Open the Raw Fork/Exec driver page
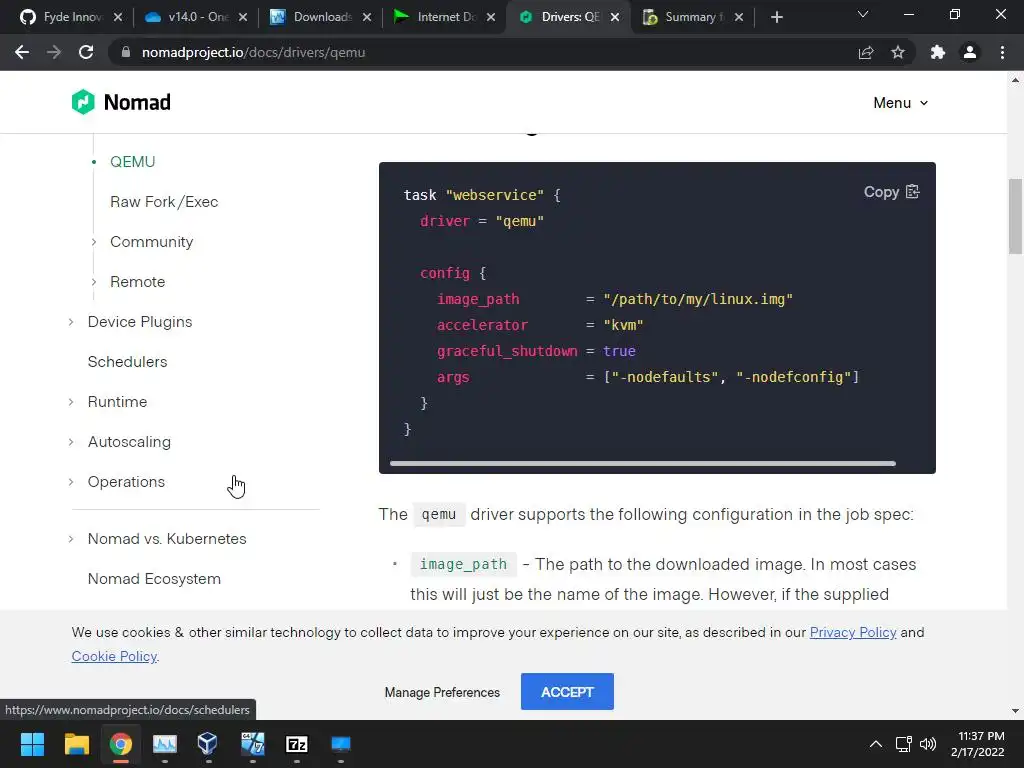Image resolution: width=1024 pixels, height=768 pixels. (x=164, y=202)
